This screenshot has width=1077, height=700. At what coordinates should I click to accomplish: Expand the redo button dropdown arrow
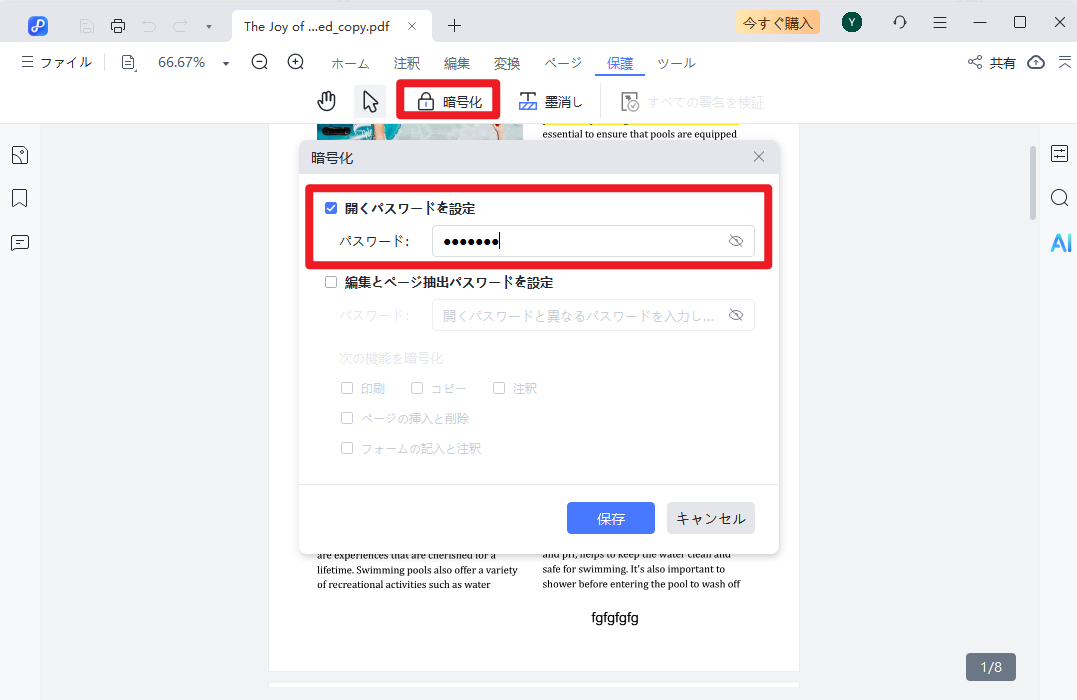[208, 24]
